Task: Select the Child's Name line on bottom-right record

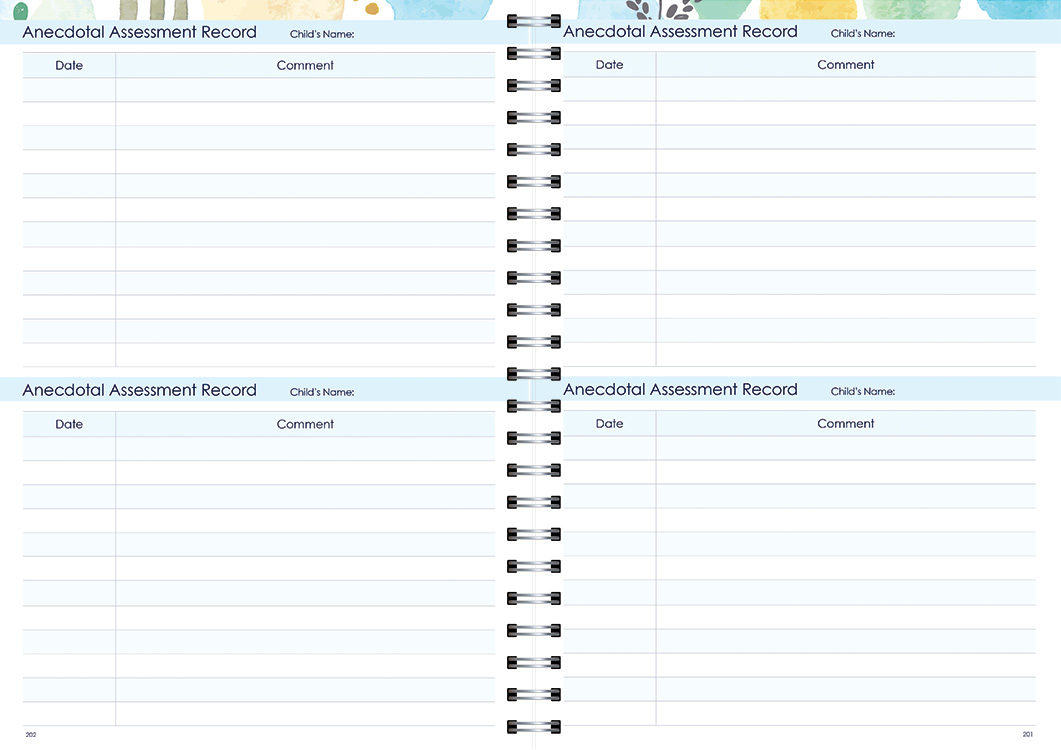Action: [862, 391]
